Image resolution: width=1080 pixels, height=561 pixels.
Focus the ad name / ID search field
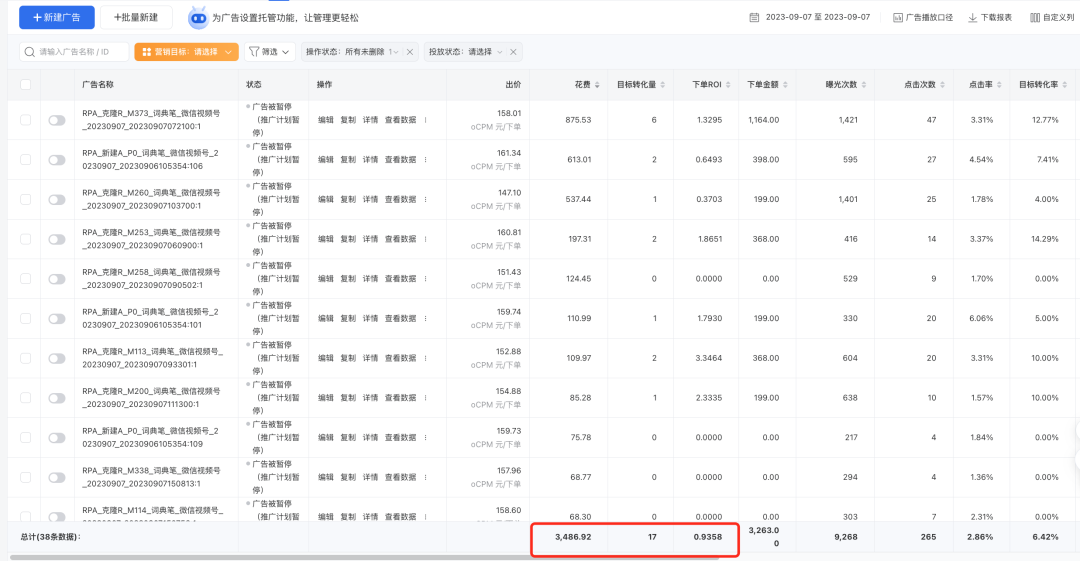coord(80,52)
